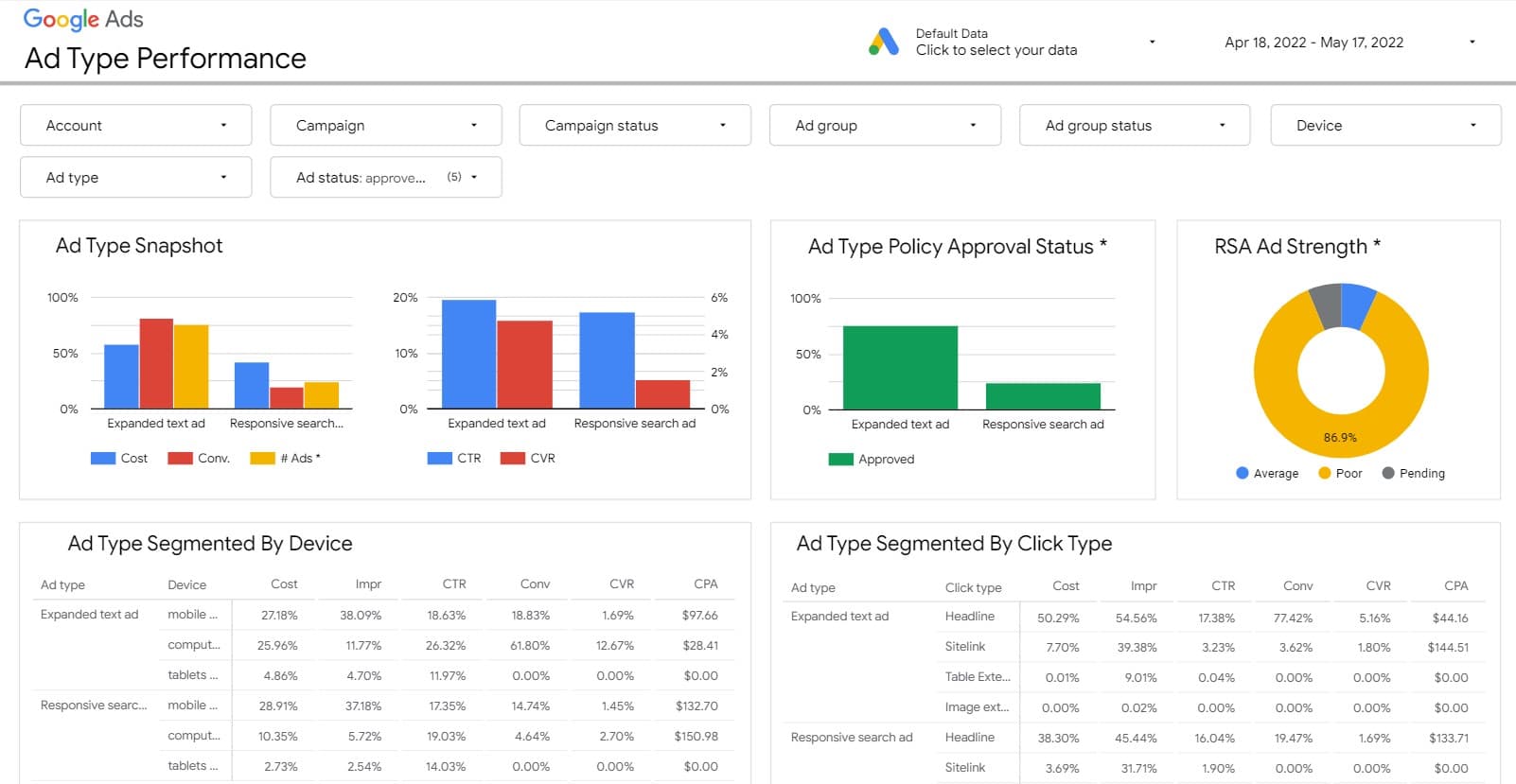Expand the Campaign status dropdown

click(x=635, y=126)
